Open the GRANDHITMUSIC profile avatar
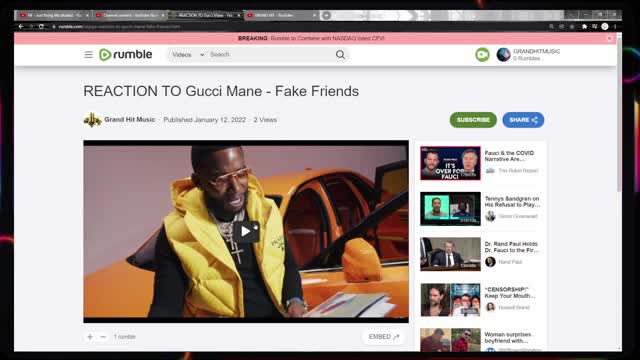The width and height of the screenshot is (640, 360). (x=503, y=55)
